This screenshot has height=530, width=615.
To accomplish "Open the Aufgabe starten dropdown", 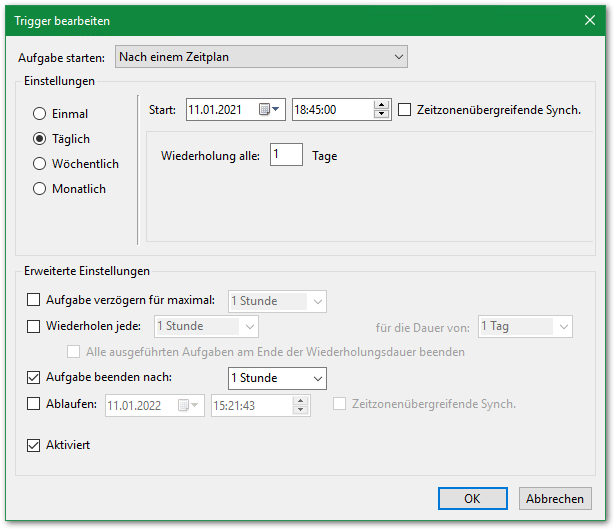I will 261,57.
